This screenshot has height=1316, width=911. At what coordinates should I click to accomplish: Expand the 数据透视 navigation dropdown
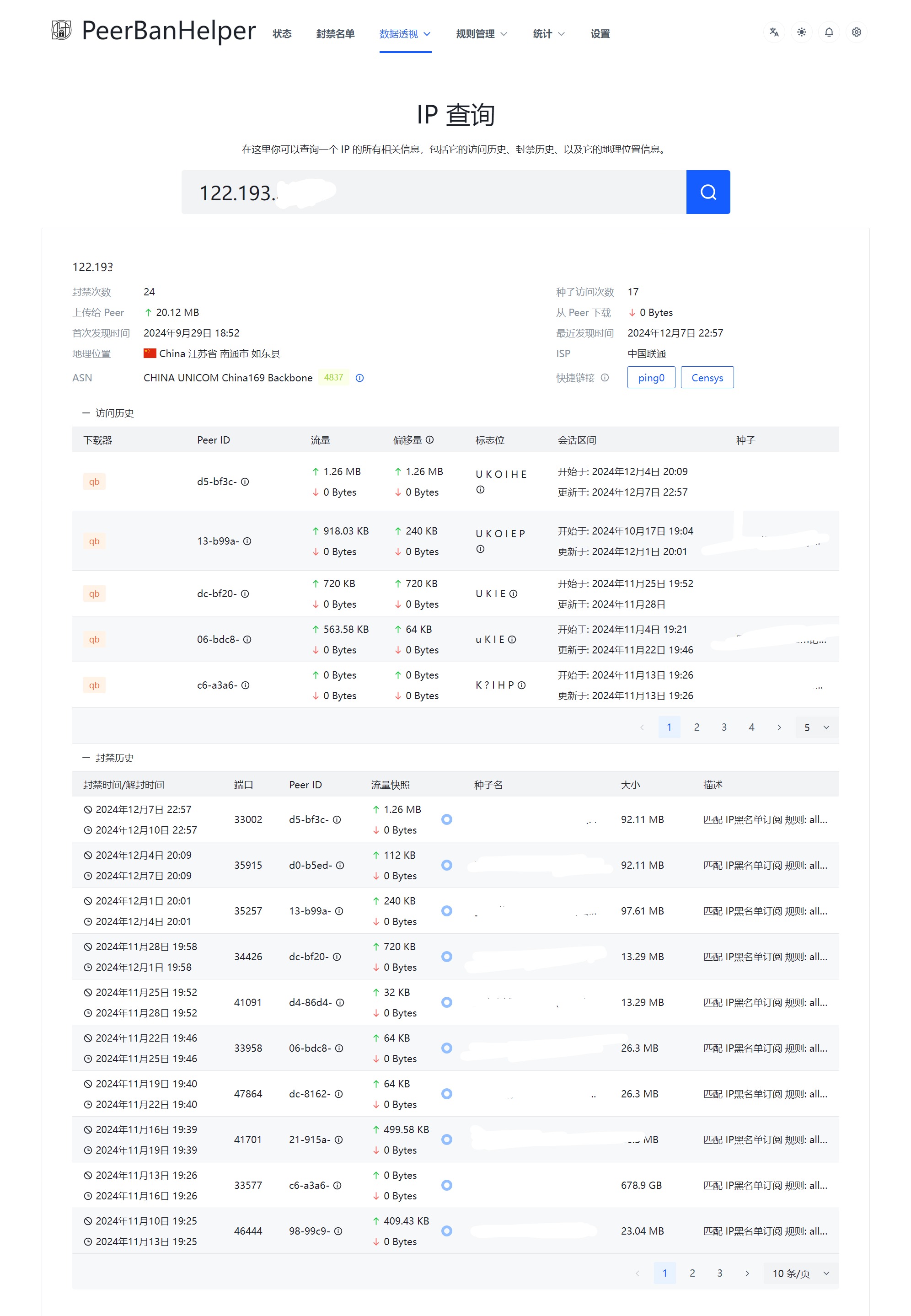click(x=405, y=33)
